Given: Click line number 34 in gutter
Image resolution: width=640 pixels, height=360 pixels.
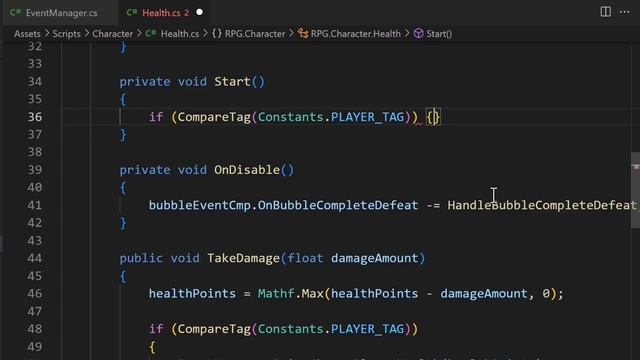Looking at the screenshot, I should pos(35,82).
